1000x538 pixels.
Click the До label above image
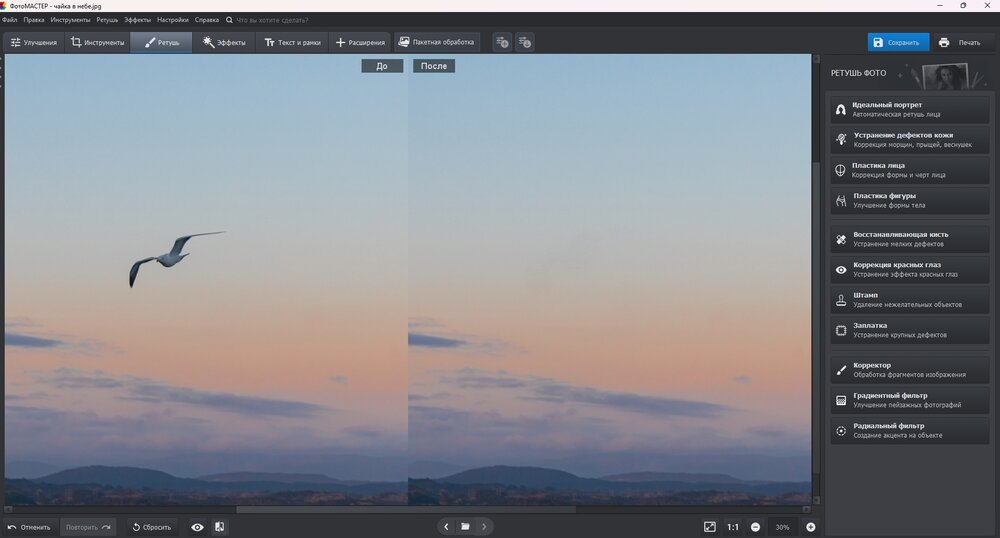tap(382, 66)
